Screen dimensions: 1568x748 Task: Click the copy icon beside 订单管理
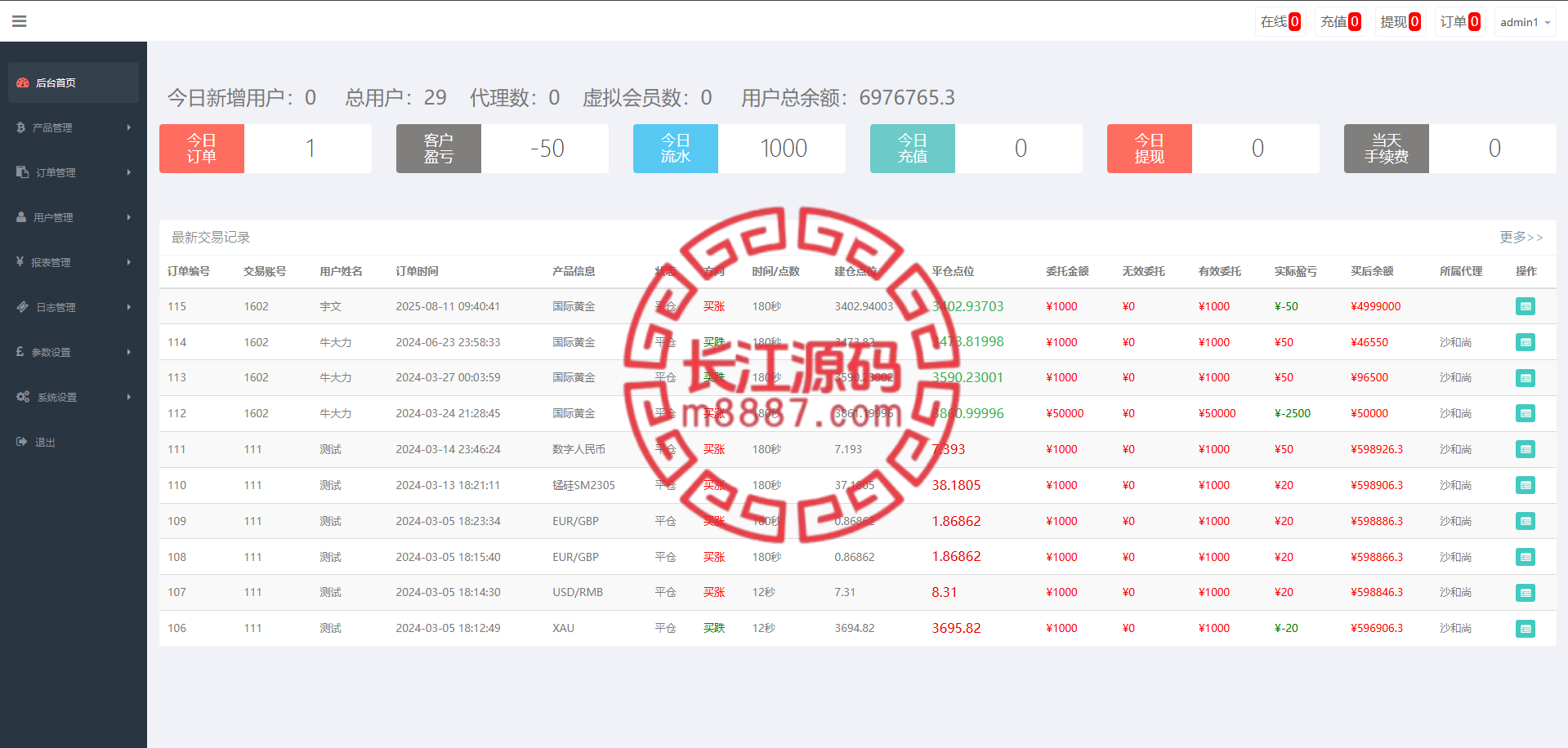22,172
